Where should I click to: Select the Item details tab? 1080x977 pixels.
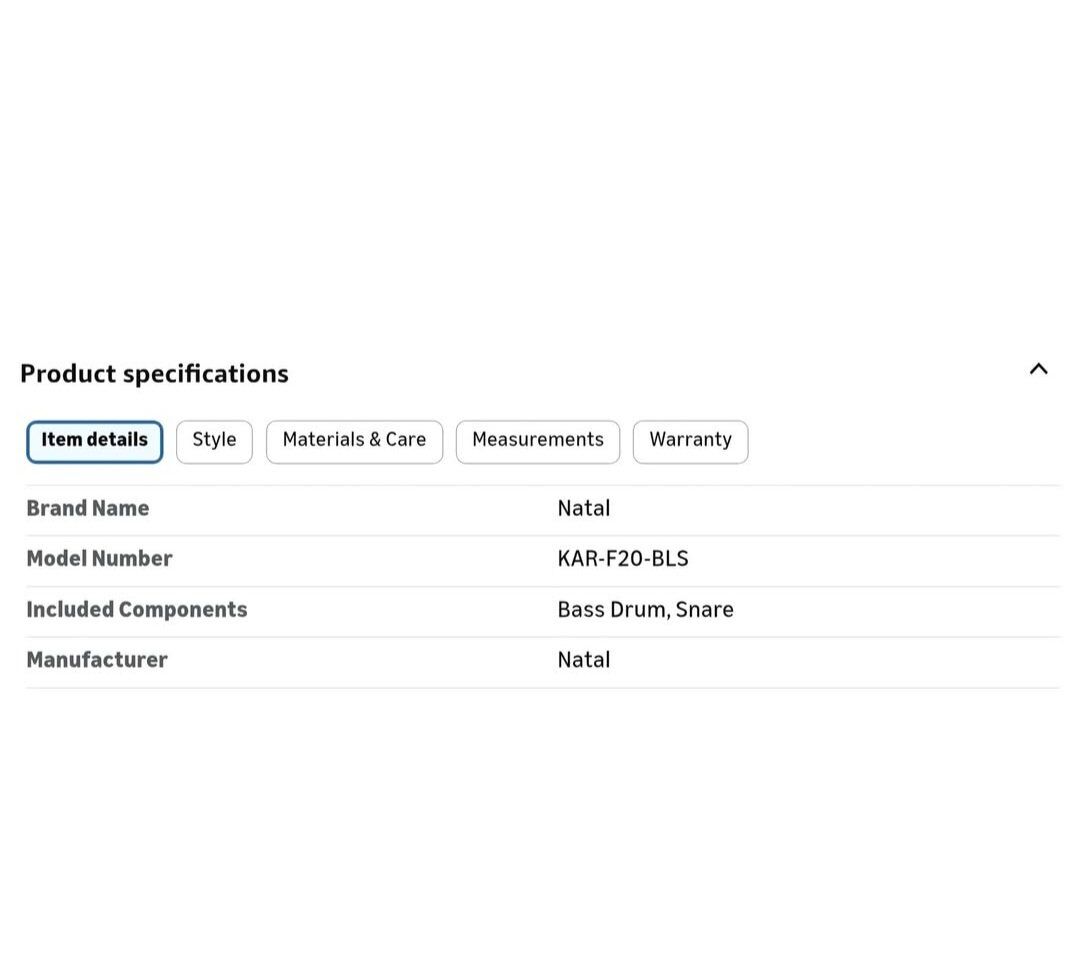[x=95, y=441]
